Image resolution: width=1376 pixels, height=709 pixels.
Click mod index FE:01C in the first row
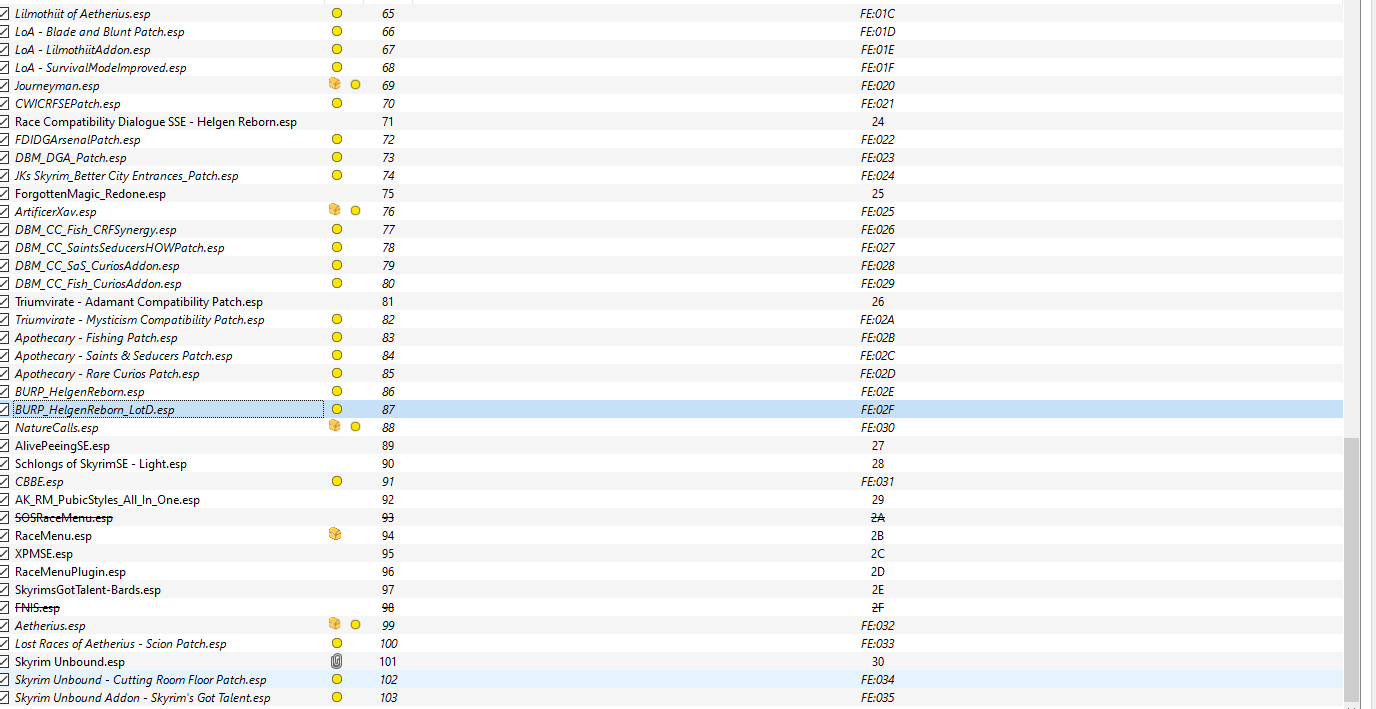pyautogui.click(x=877, y=13)
